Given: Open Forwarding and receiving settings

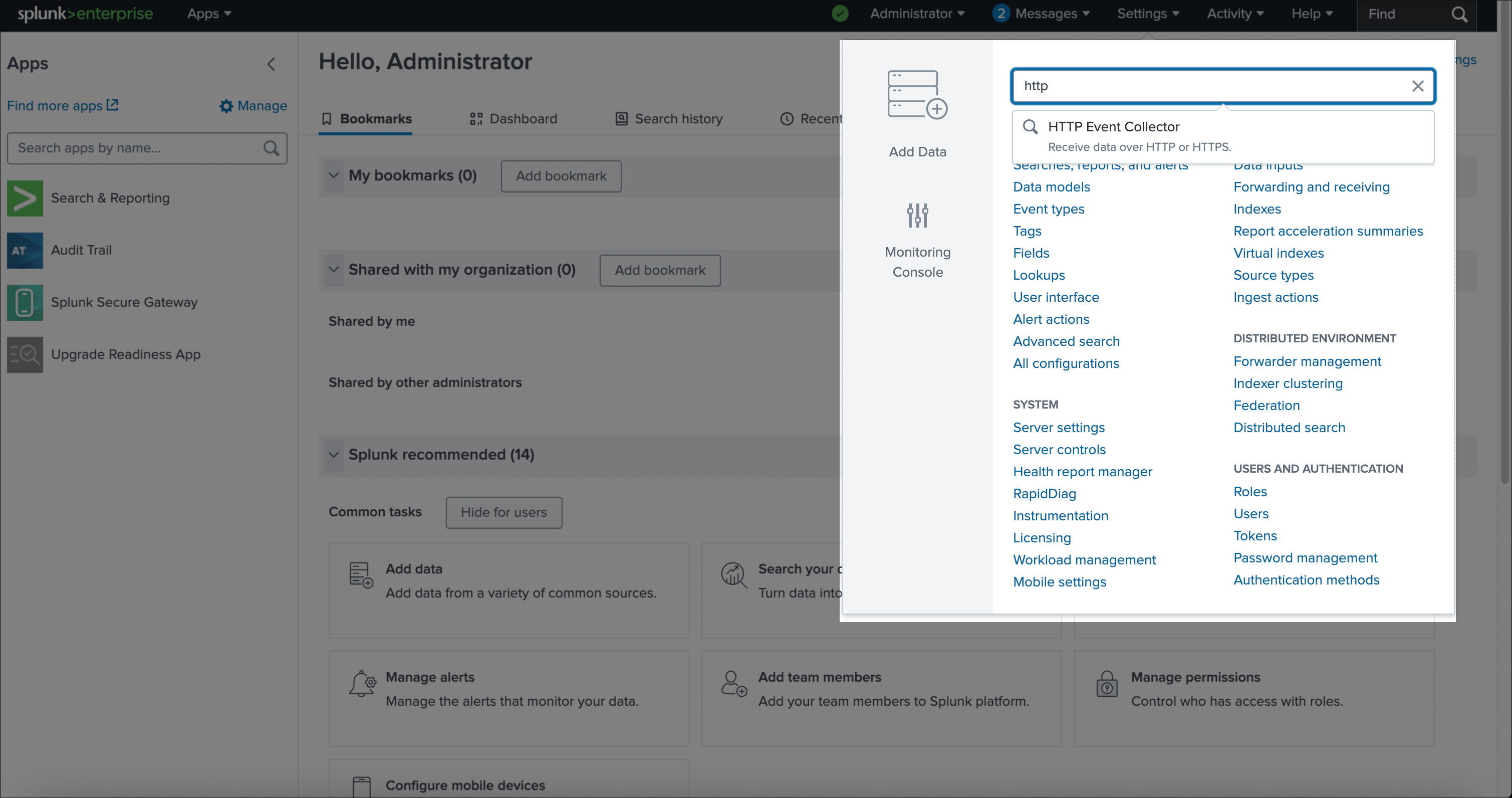Looking at the screenshot, I should (x=1311, y=187).
